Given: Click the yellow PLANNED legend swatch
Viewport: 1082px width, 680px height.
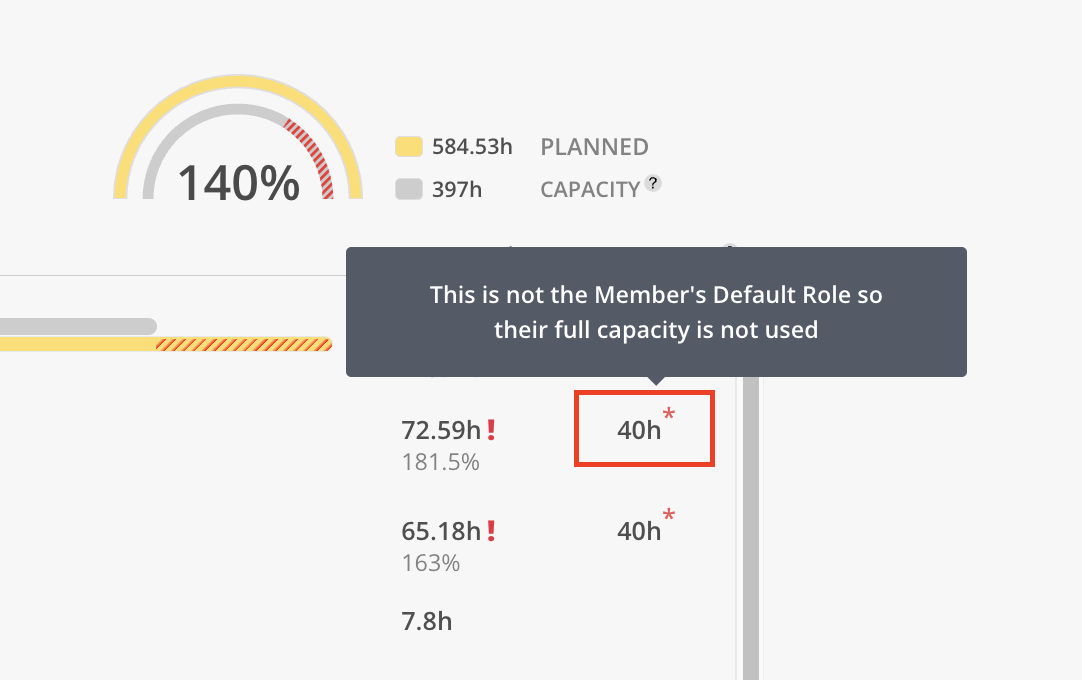Looking at the screenshot, I should pyautogui.click(x=409, y=147).
